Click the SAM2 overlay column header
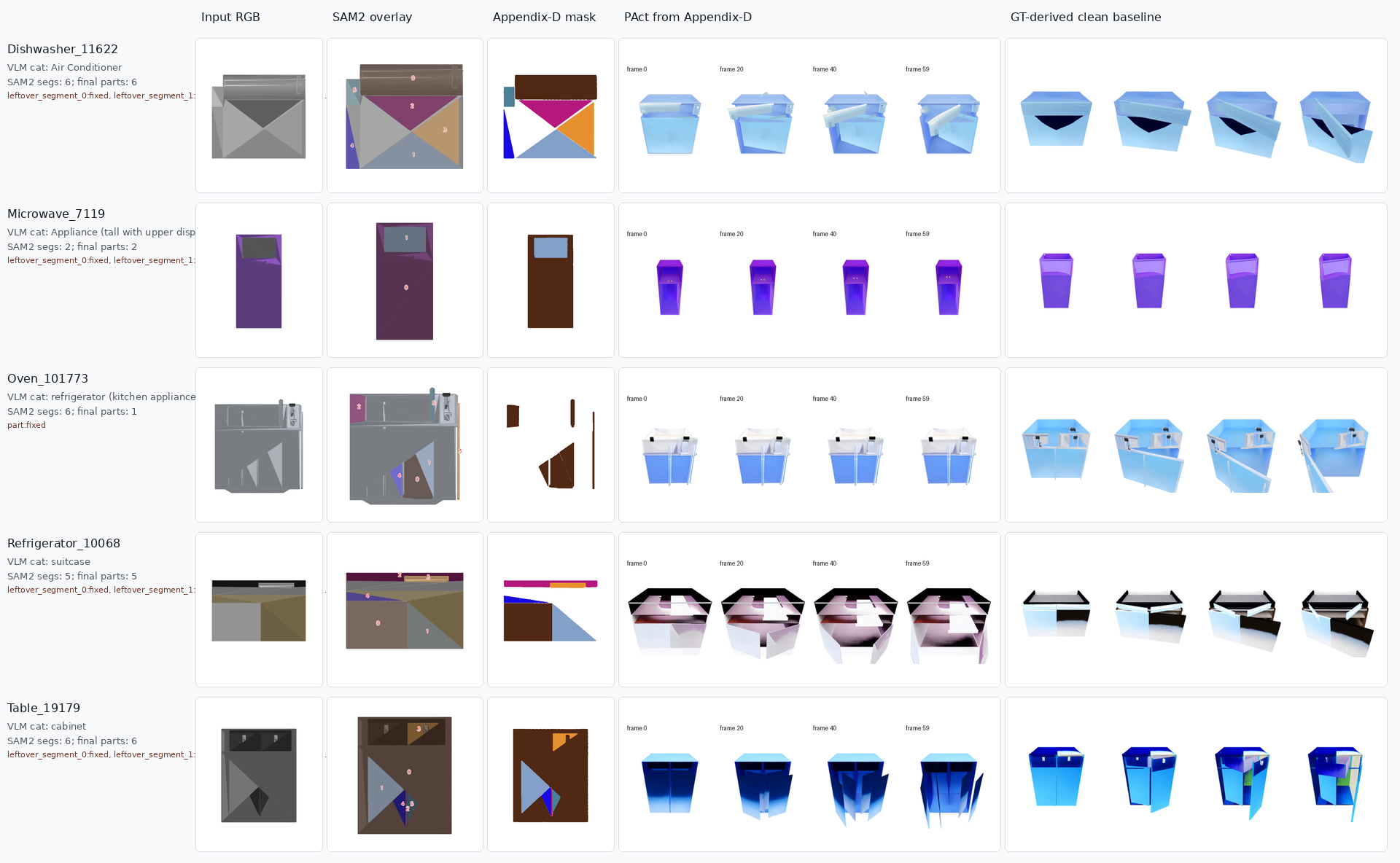Image resolution: width=1400 pixels, height=863 pixels. [x=372, y=17]
